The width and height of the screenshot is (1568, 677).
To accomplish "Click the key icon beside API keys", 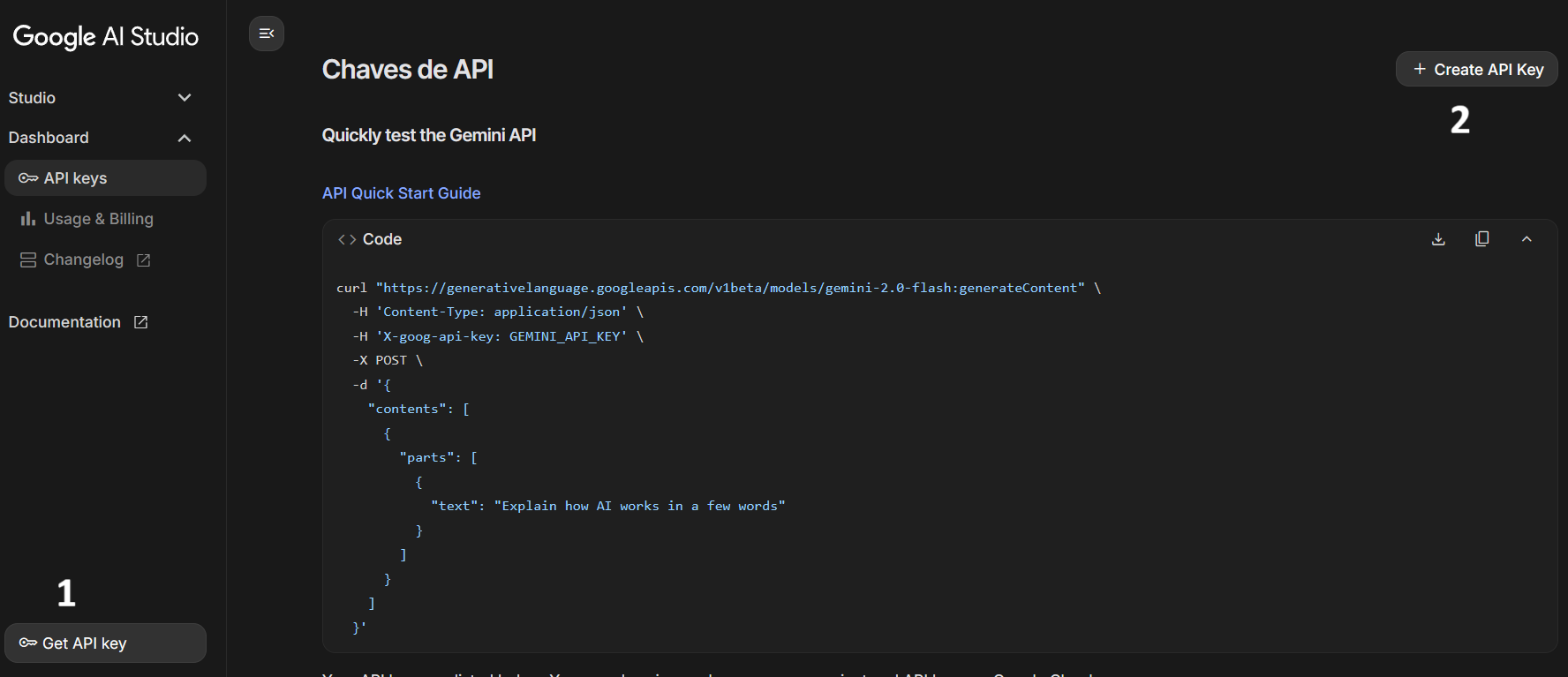I will (x=28, y=178).
